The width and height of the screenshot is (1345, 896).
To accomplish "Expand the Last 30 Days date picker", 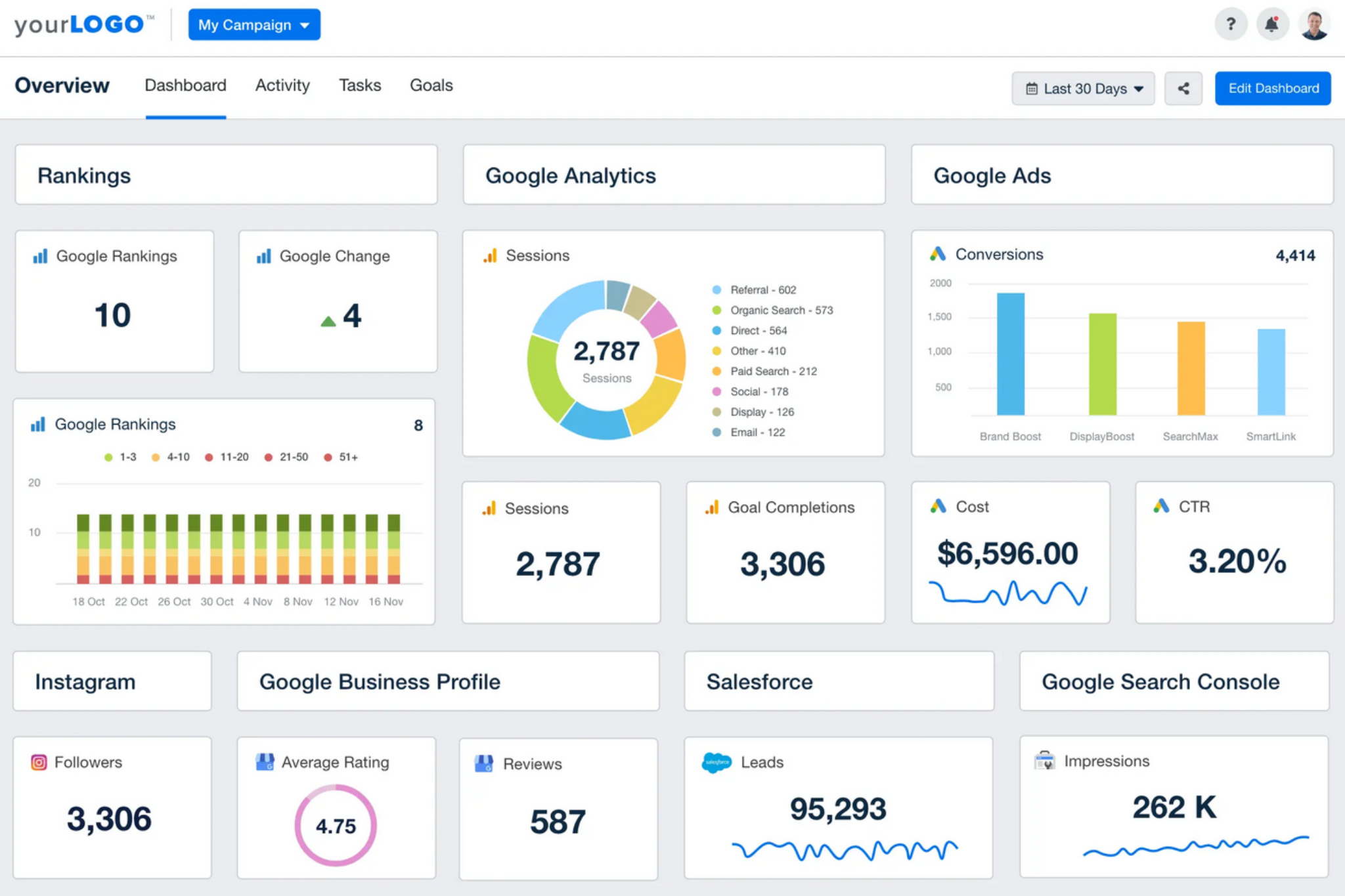I will click(x=1084, y=89).
